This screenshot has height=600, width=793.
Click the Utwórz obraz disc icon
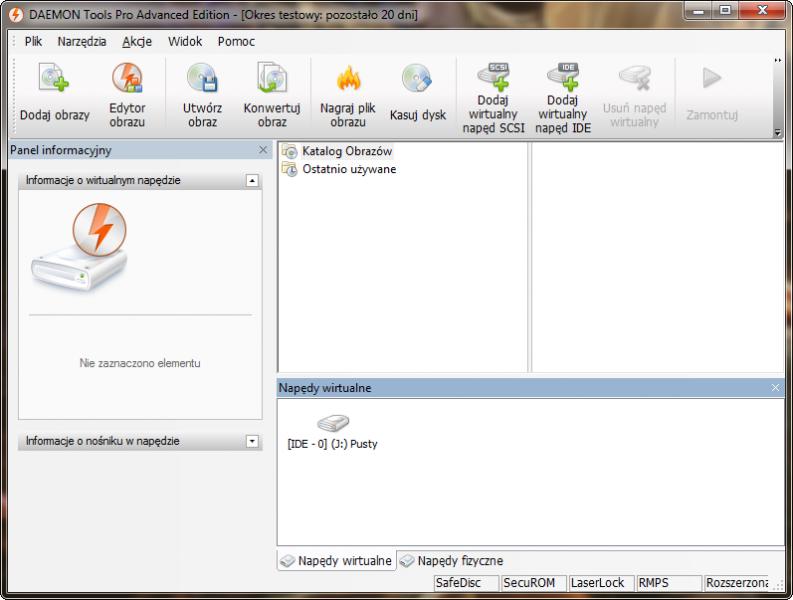click(202, 77)
